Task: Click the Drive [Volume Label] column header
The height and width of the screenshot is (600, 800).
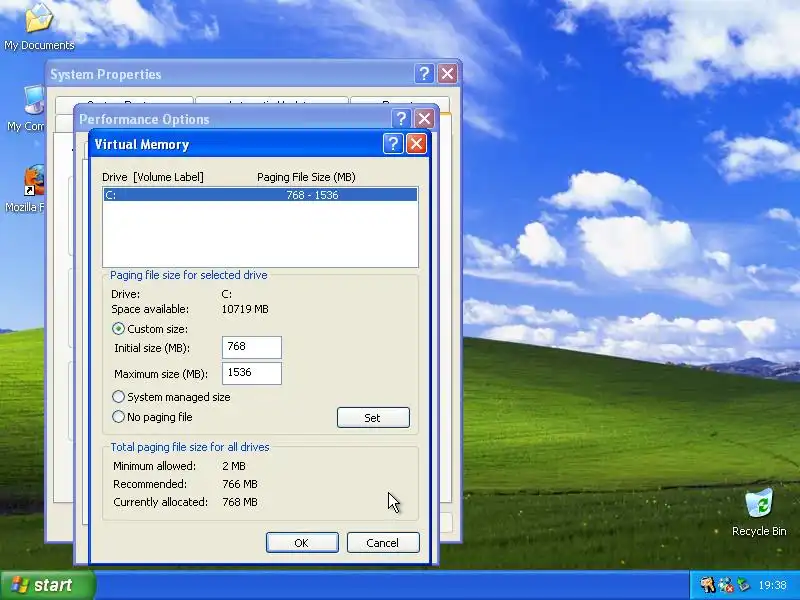Action: click(x=153, y=177)
